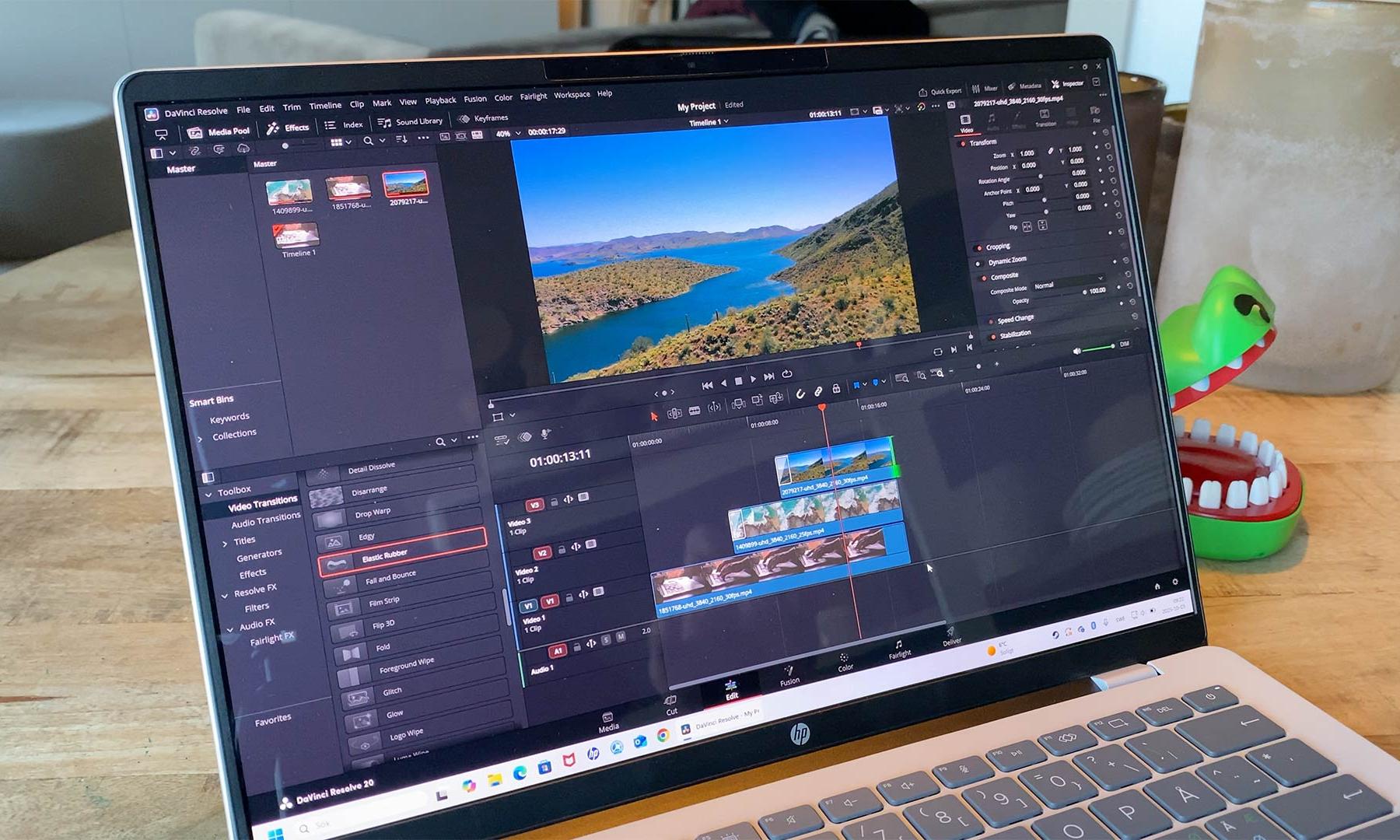Switch to the Fairlight page
The image size is (1400, 840).
coord(899,649)
